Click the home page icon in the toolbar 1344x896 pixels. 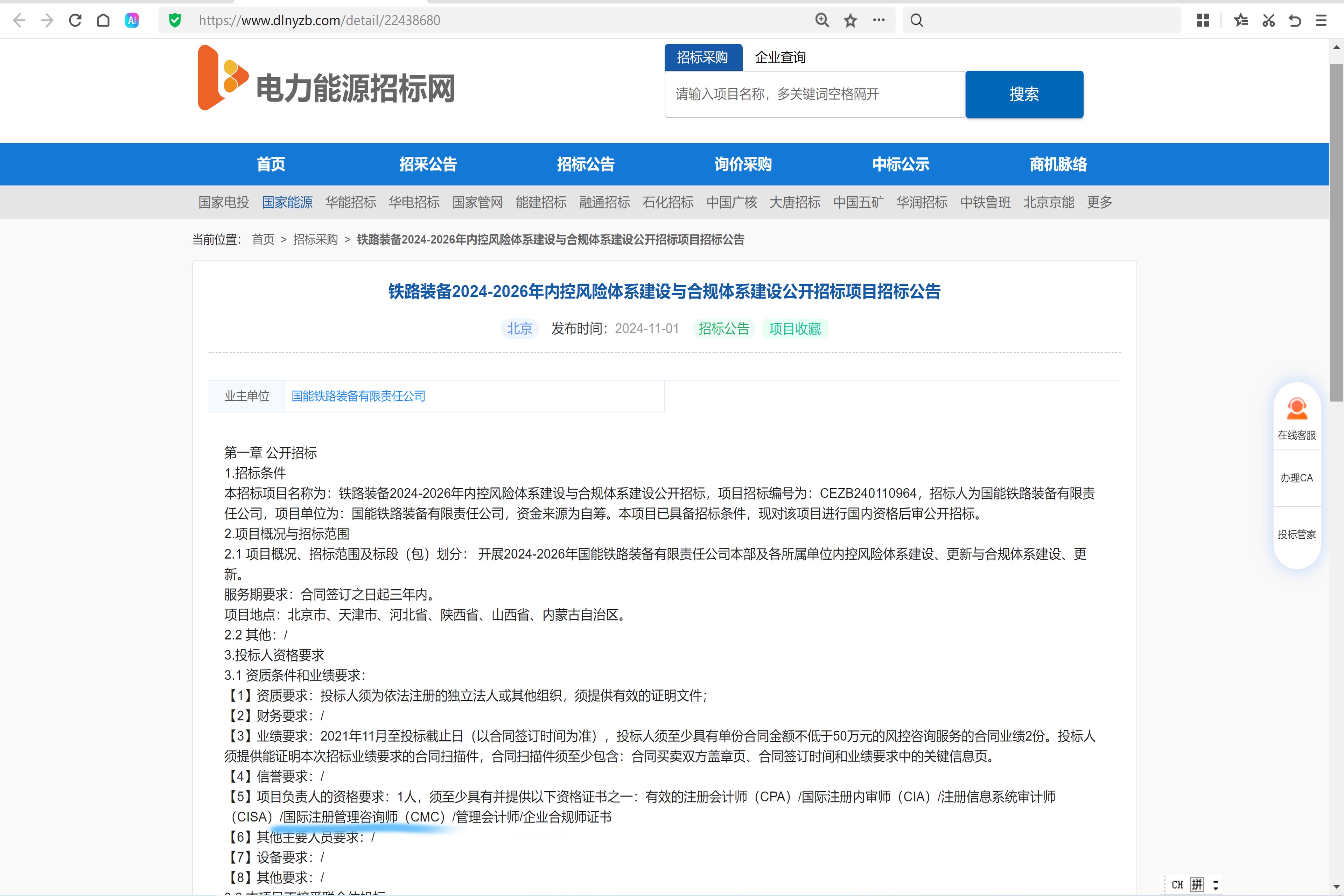click(x=104, y=21)
